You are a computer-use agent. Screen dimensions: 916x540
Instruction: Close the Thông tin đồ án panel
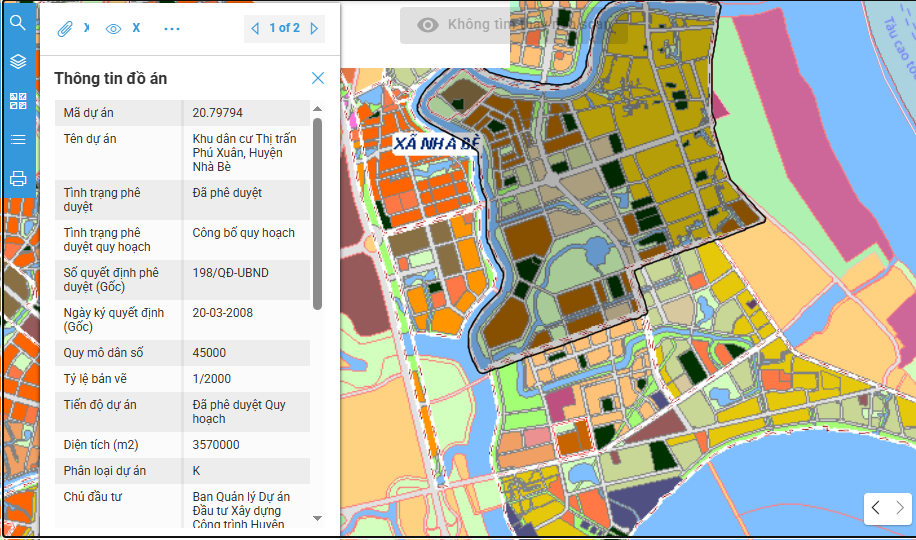click(318, 78)
